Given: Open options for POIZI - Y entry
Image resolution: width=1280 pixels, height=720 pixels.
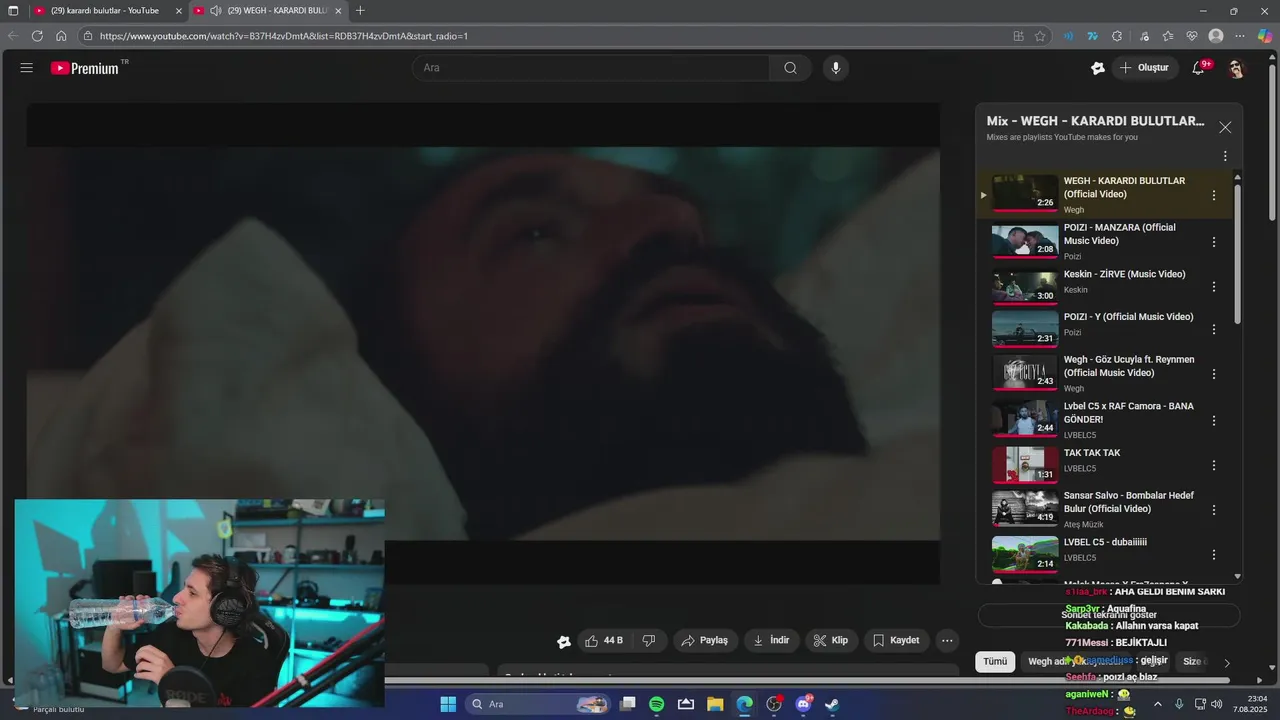Looking at the screenshot, I should 1214,329.
